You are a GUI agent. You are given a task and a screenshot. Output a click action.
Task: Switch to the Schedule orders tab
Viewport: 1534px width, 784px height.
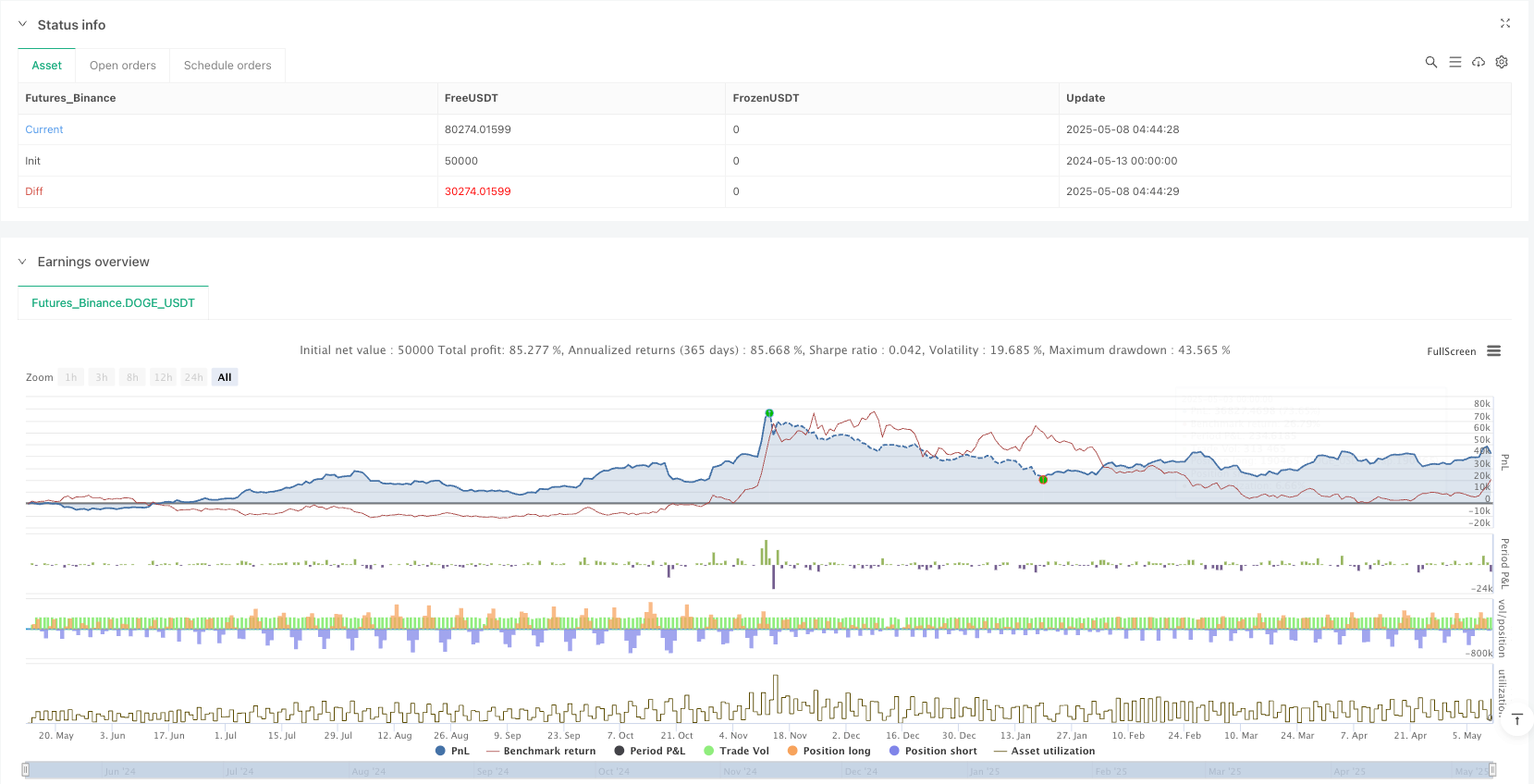click(x=227, y=66)
